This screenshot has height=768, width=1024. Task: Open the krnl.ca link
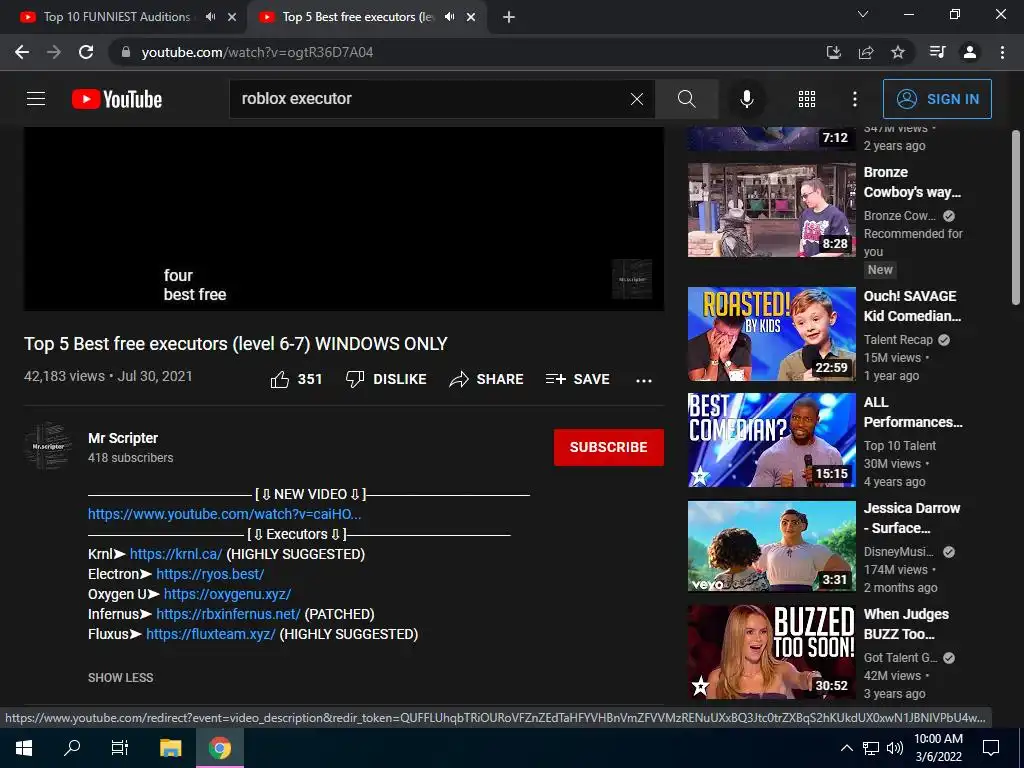(x=176, y=554)
